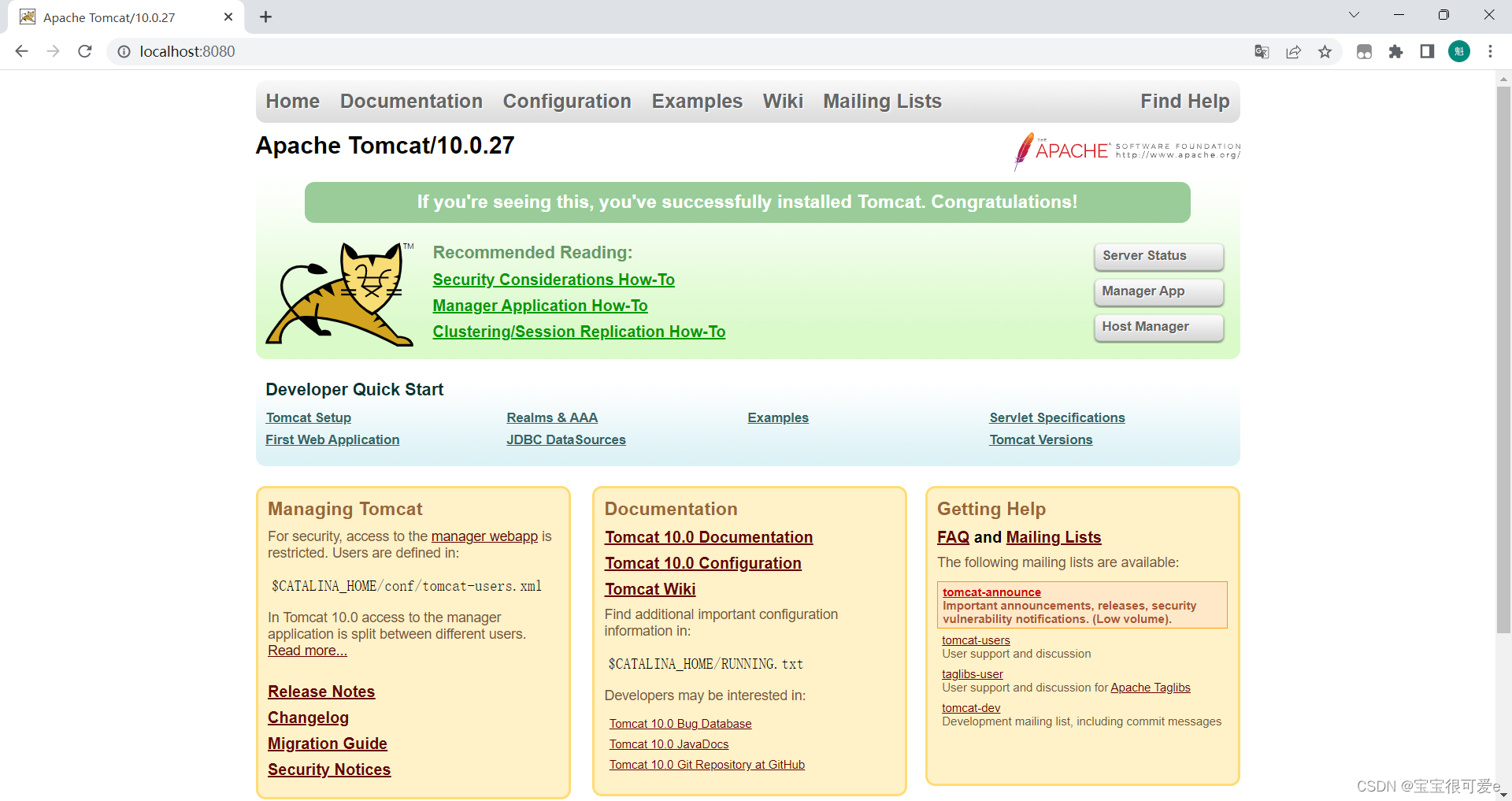Open Manager Application How-To link
Viewport: 1512px width, 801px height.
coord(540,306)
